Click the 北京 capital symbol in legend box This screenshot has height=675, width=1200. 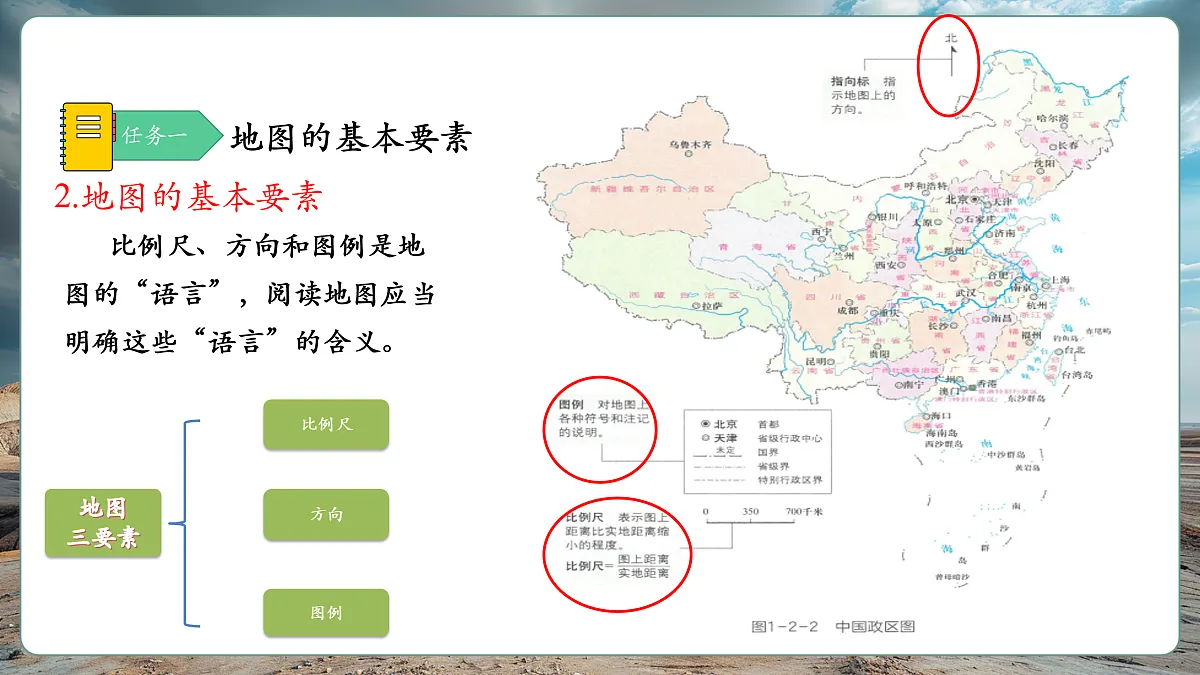706,423
